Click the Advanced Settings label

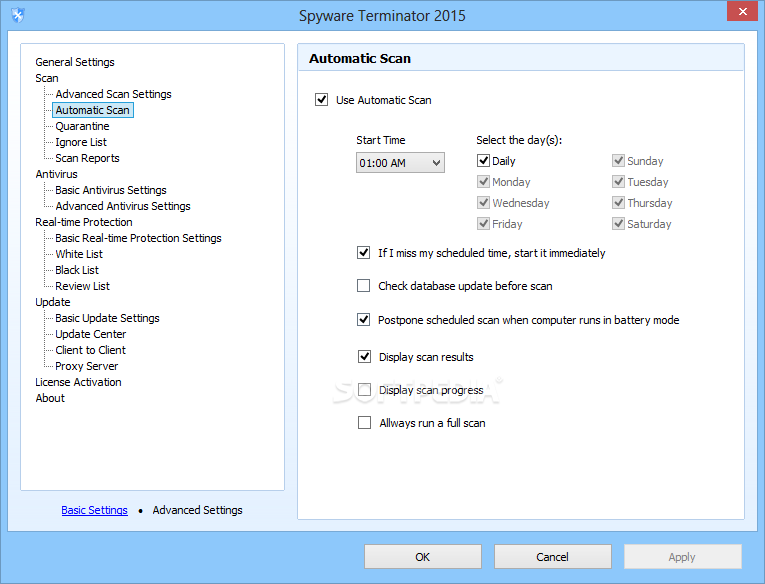(x=197, y=510)
